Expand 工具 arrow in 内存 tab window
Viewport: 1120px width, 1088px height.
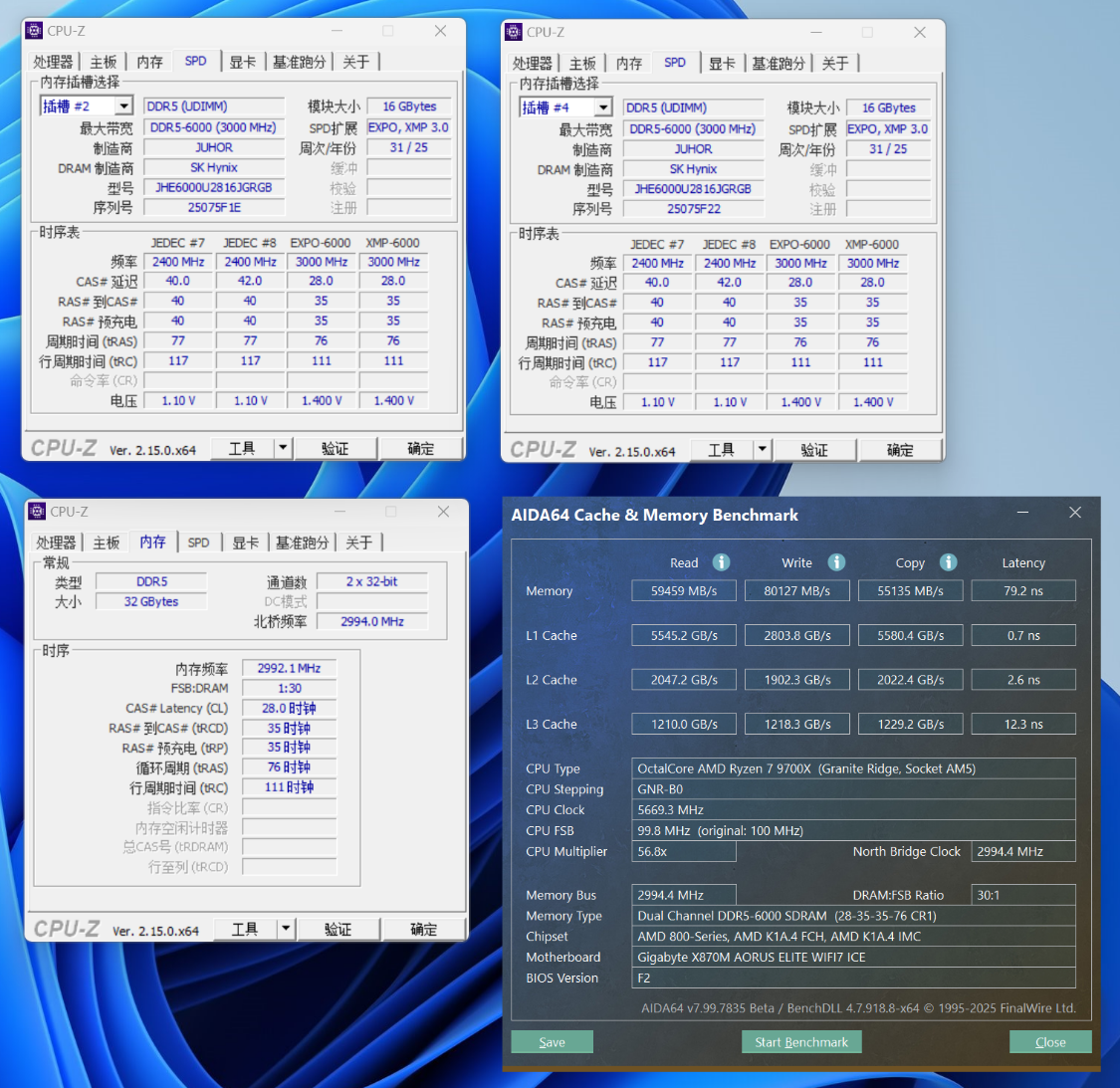(x=286, y=928)
